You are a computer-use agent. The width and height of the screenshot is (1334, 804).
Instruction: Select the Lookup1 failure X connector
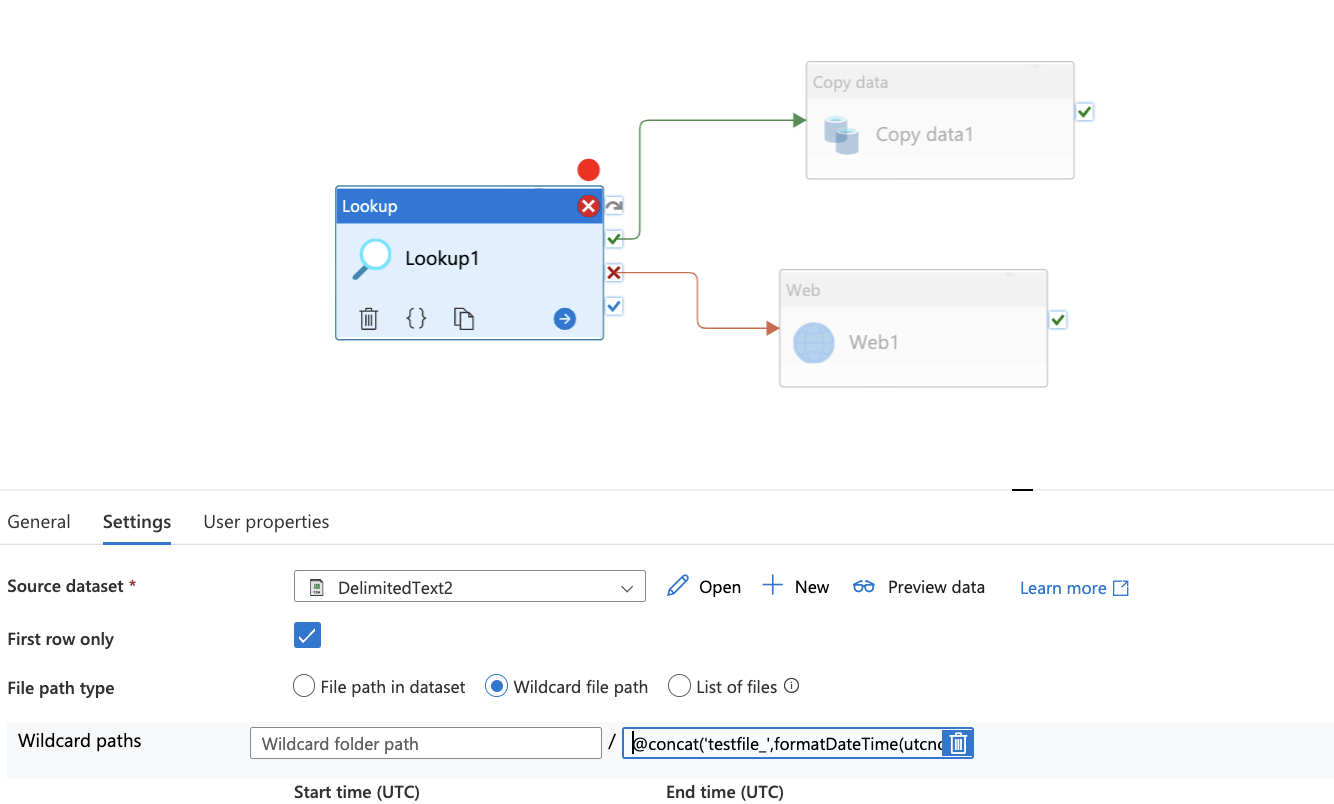click(x=614, y=272)
